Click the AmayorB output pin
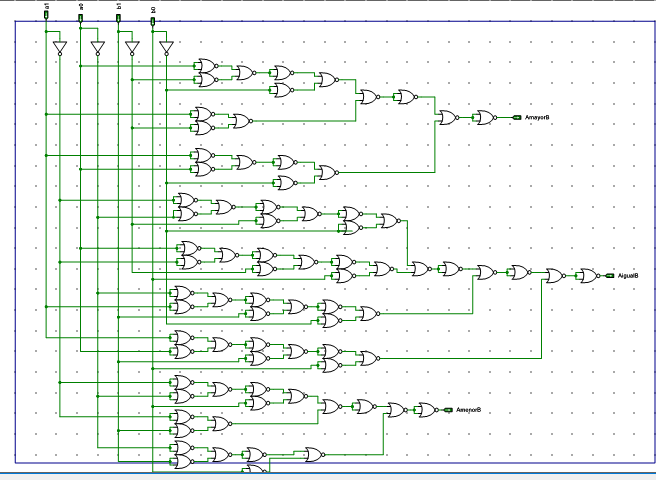The width and height of the screenshot is (656, 480). [x=517, y=118]
